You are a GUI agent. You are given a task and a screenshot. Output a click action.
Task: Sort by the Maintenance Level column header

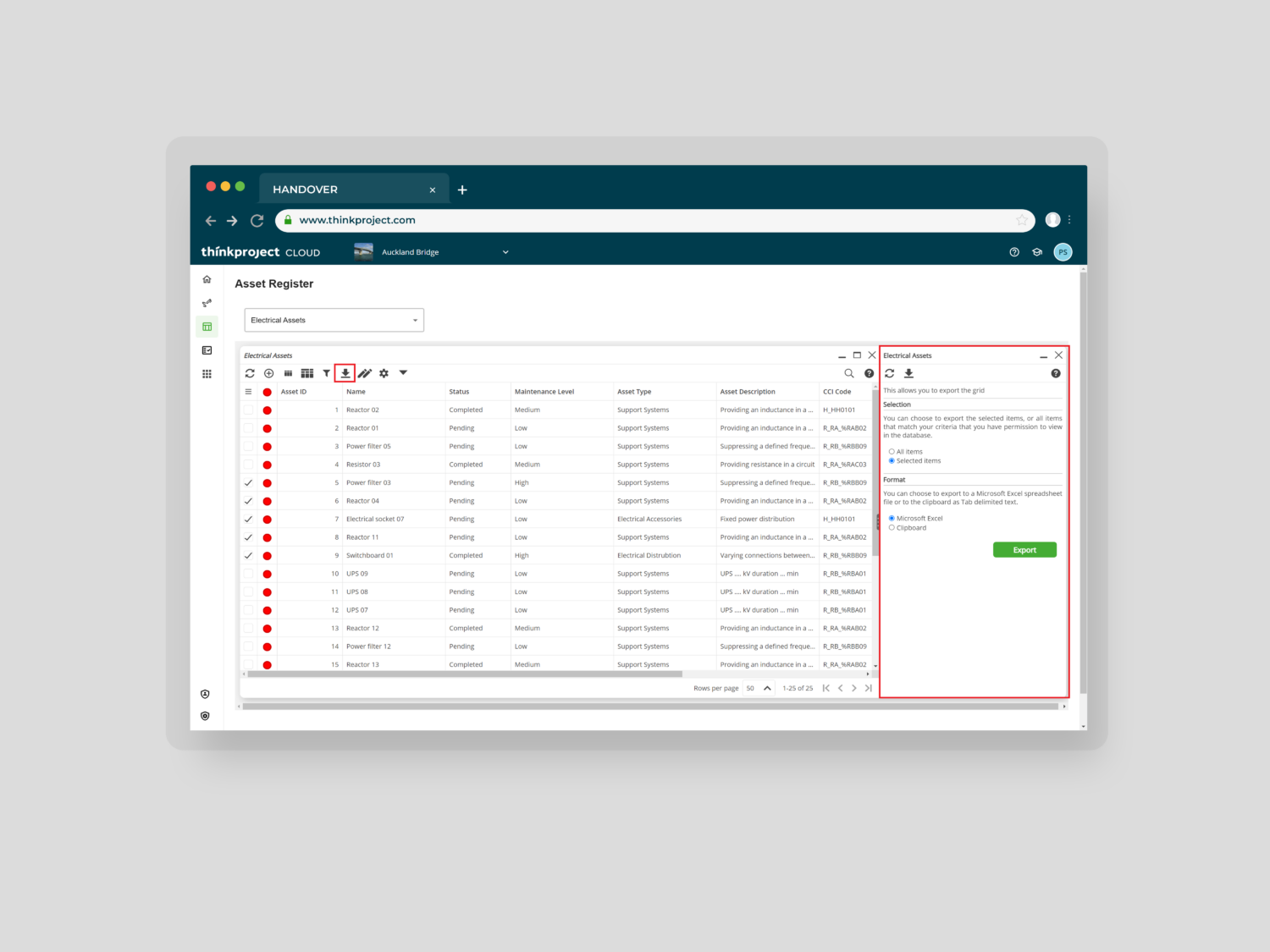pyautogui.click(x=544, y=392)
